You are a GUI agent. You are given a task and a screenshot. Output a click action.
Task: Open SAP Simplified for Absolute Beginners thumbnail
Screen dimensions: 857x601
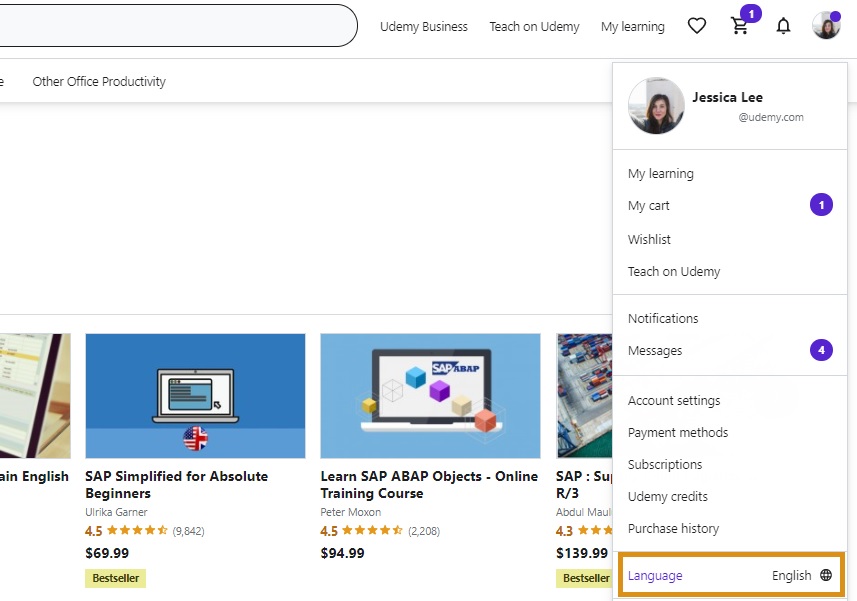tap(195, 396)
